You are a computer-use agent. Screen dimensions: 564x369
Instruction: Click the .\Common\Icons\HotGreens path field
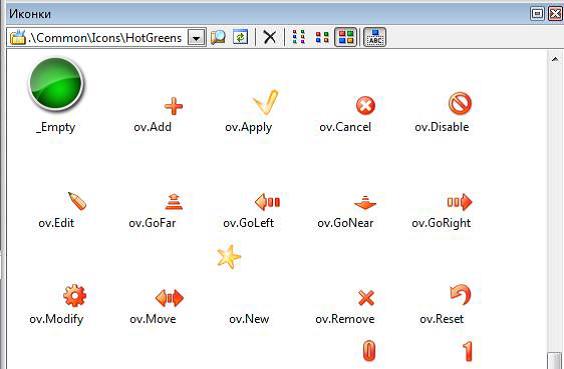(x=105, y=37)
